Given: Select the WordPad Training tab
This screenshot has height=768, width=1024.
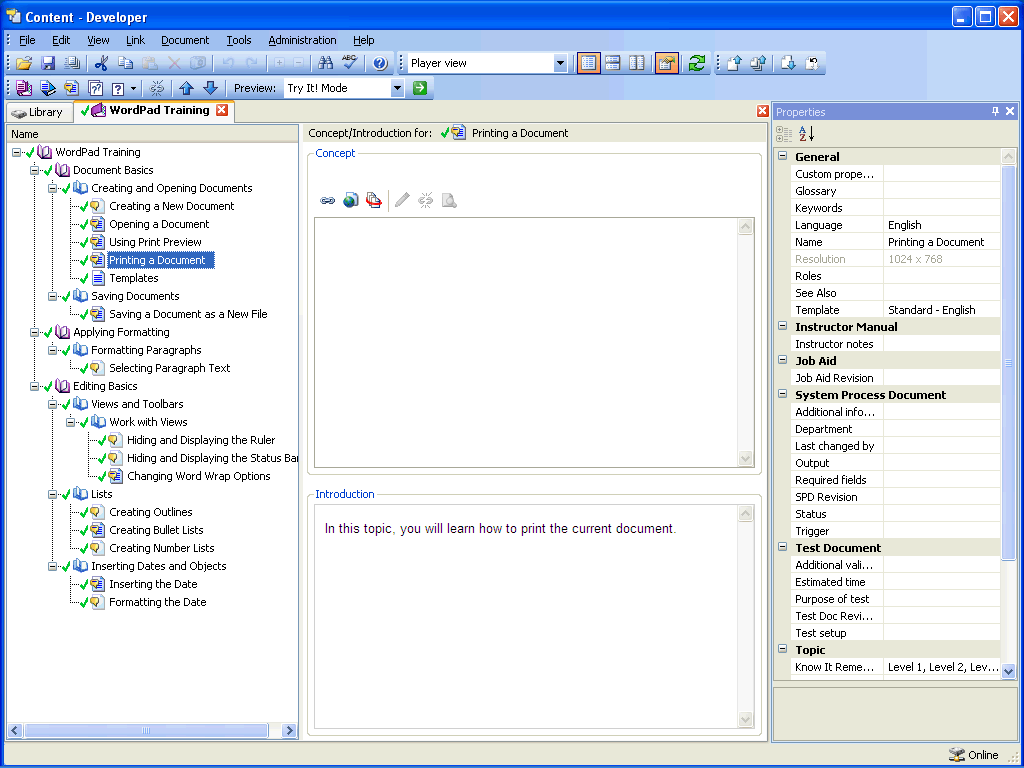Looking at the screenshot, I should [152, 110].
